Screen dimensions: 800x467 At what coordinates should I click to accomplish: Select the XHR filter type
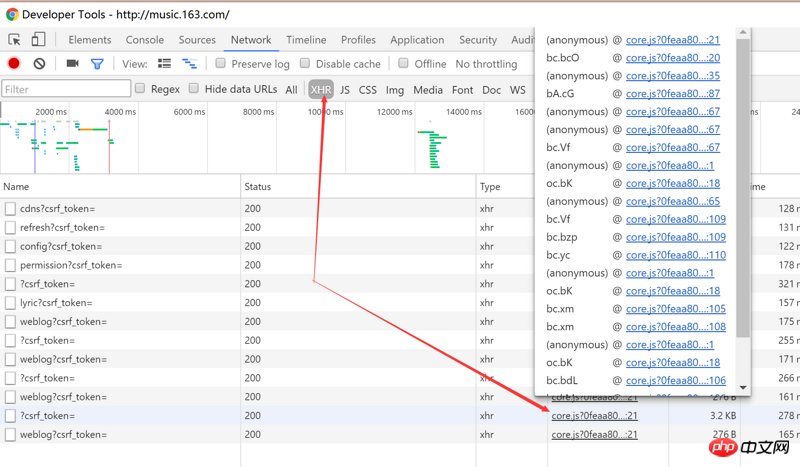(x=321, y=90)
